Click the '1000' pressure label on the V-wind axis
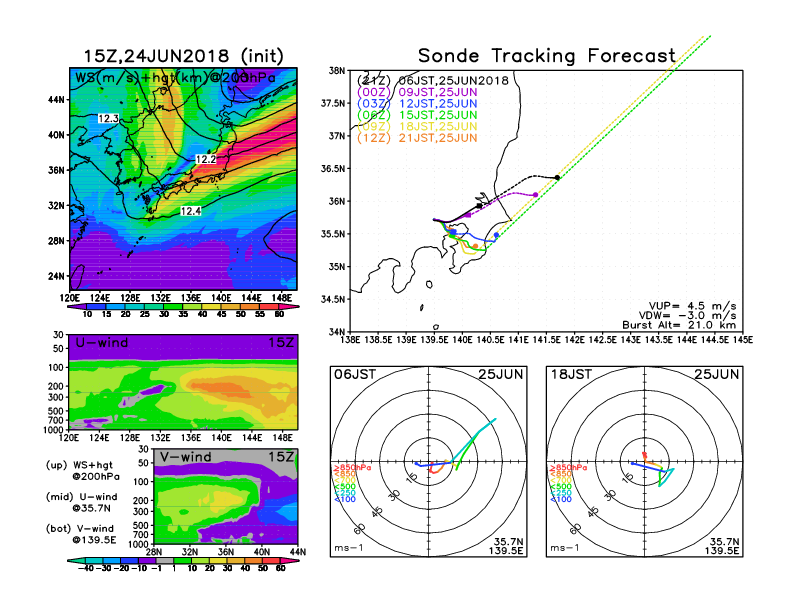792x612 pixels. [139, 544]
